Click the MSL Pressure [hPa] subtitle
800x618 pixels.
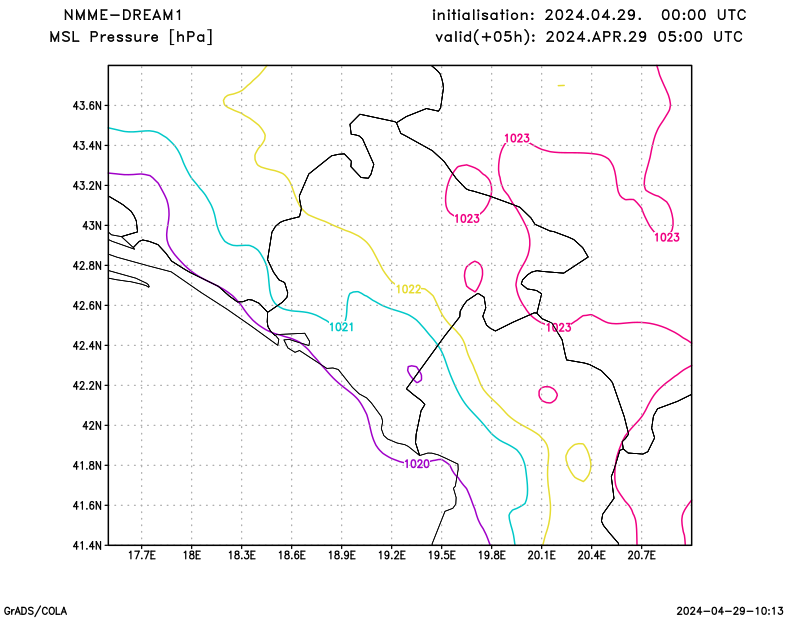131,37
